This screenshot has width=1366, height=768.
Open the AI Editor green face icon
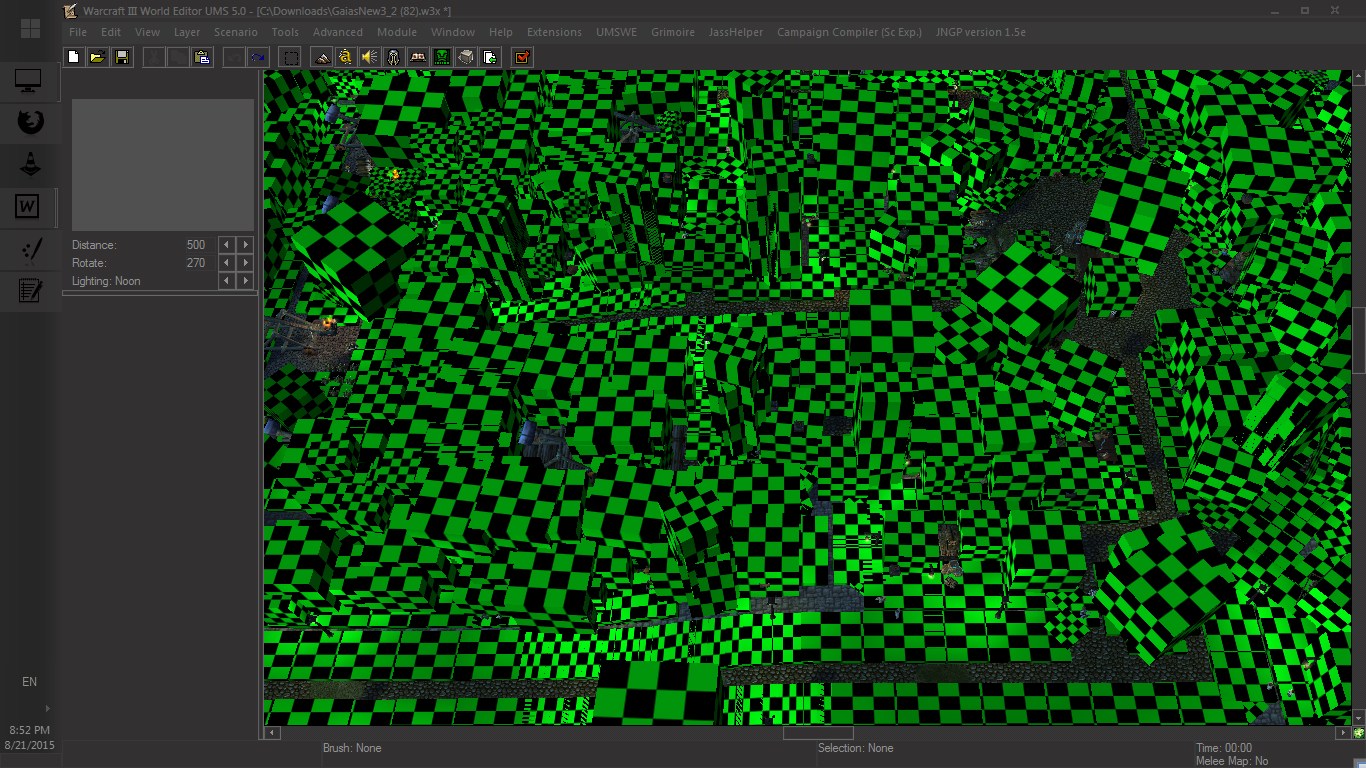[442, 57]
